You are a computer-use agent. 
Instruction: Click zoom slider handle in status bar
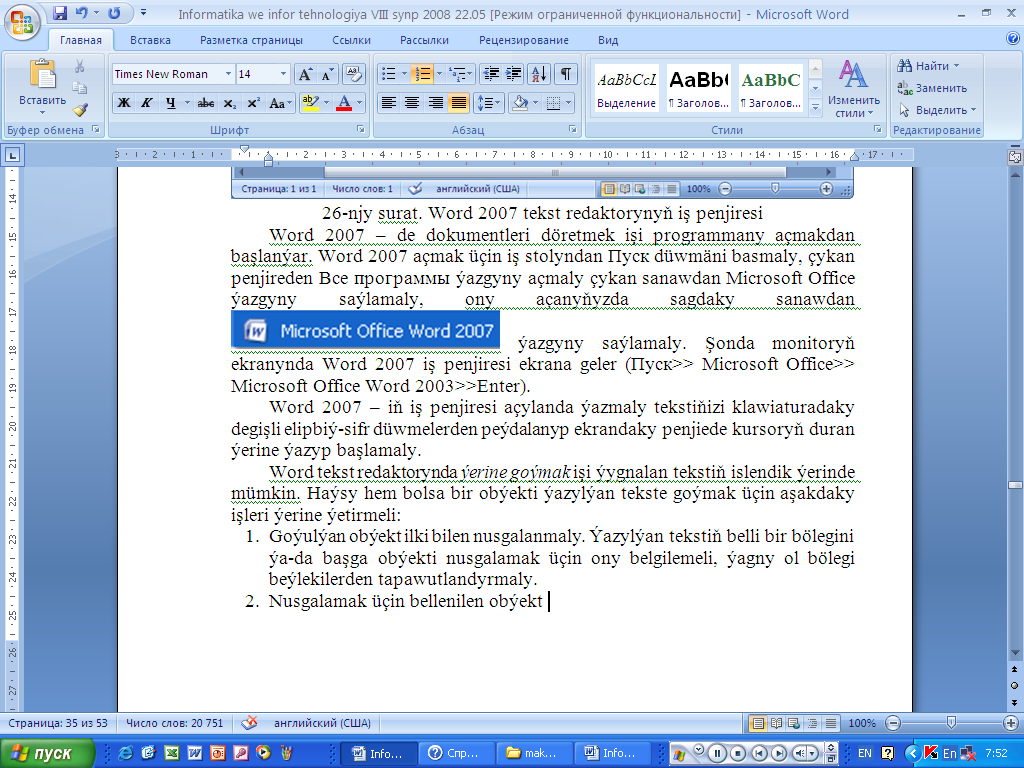pos(951,723)
